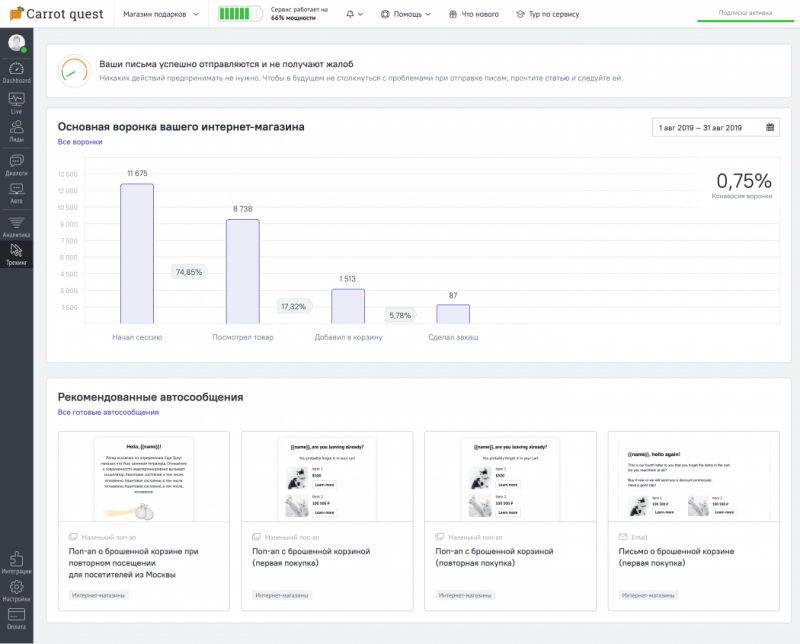
Task: Select Трекинг (Tracking) in sidebar
Action: click(16, 254)
